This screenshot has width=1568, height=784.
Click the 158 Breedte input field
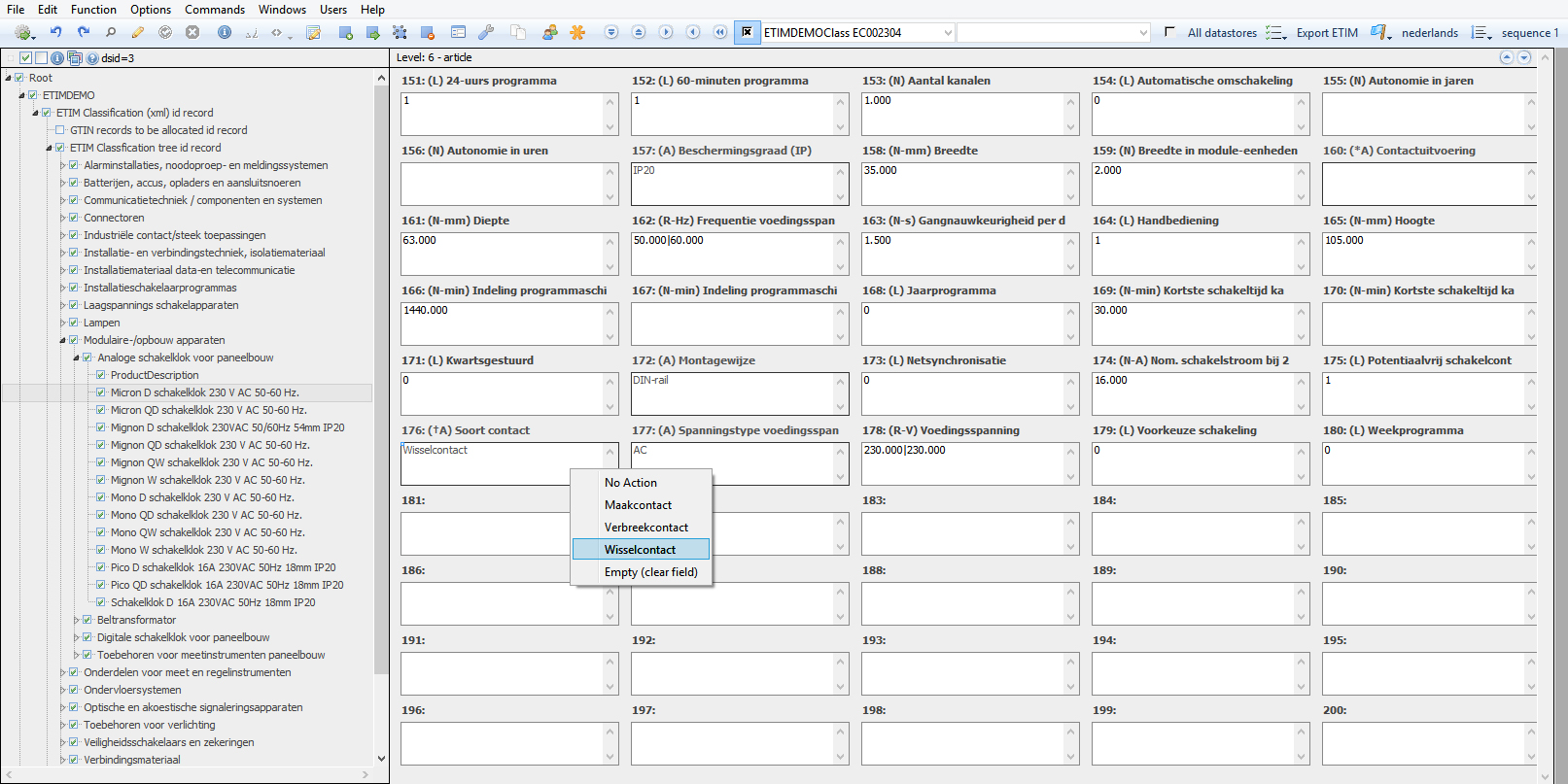962,184
